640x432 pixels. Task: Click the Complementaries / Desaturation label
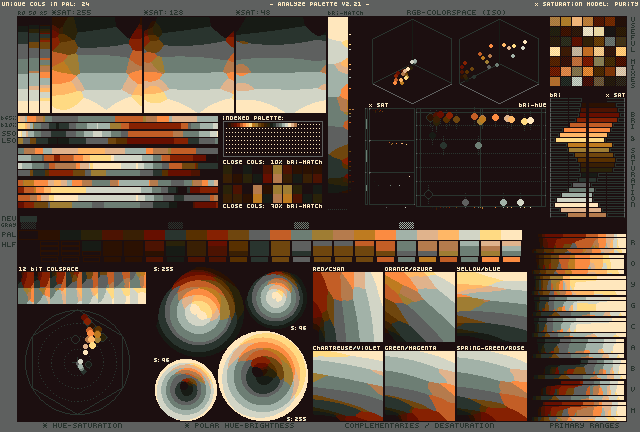(x=420, y=426)
